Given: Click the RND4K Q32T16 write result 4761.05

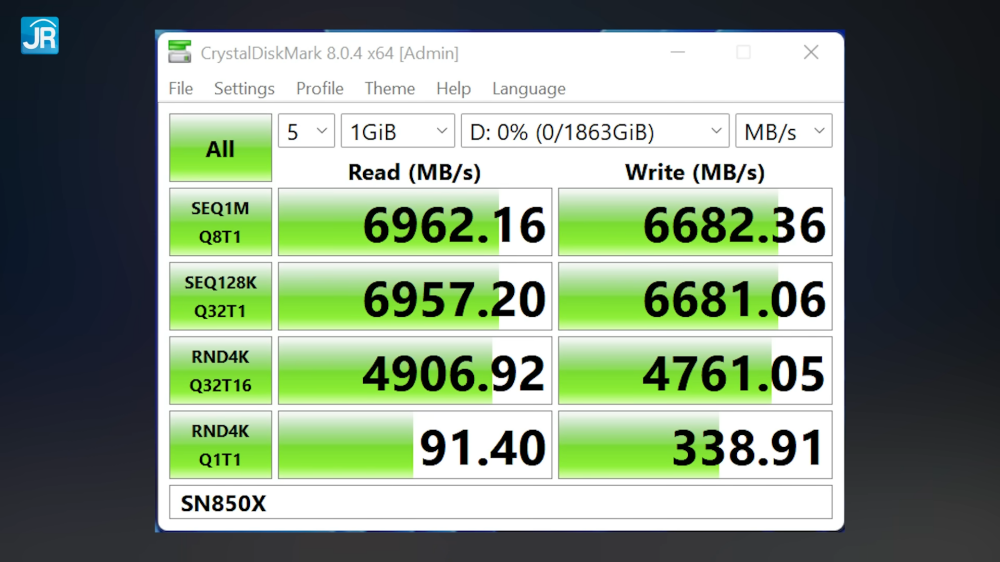Looking at the screenshot, I should [x=695, y=371].
